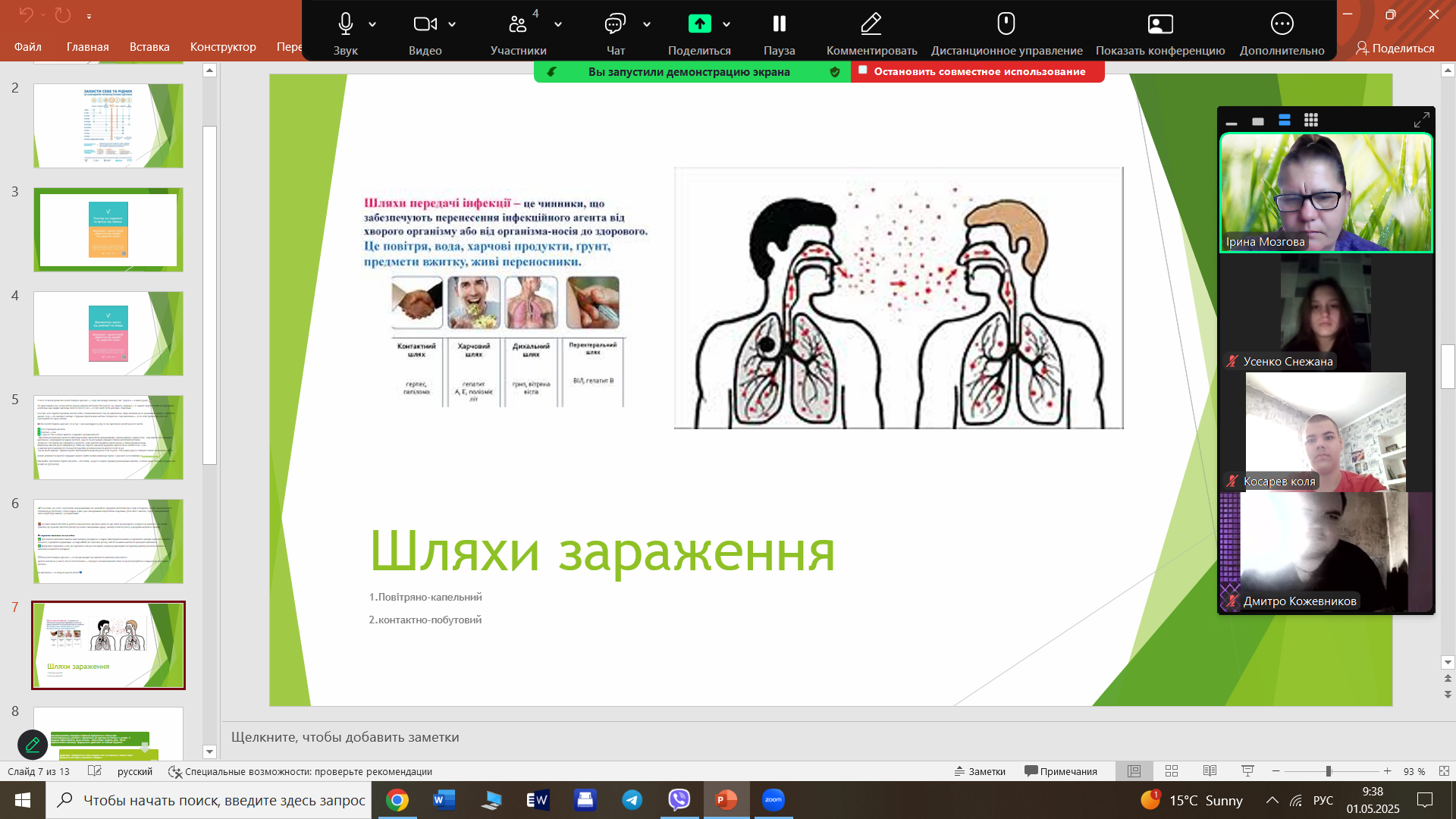Toggle Заметки notes pane
Screen dimensions: 1456x819
click(980, 771)
